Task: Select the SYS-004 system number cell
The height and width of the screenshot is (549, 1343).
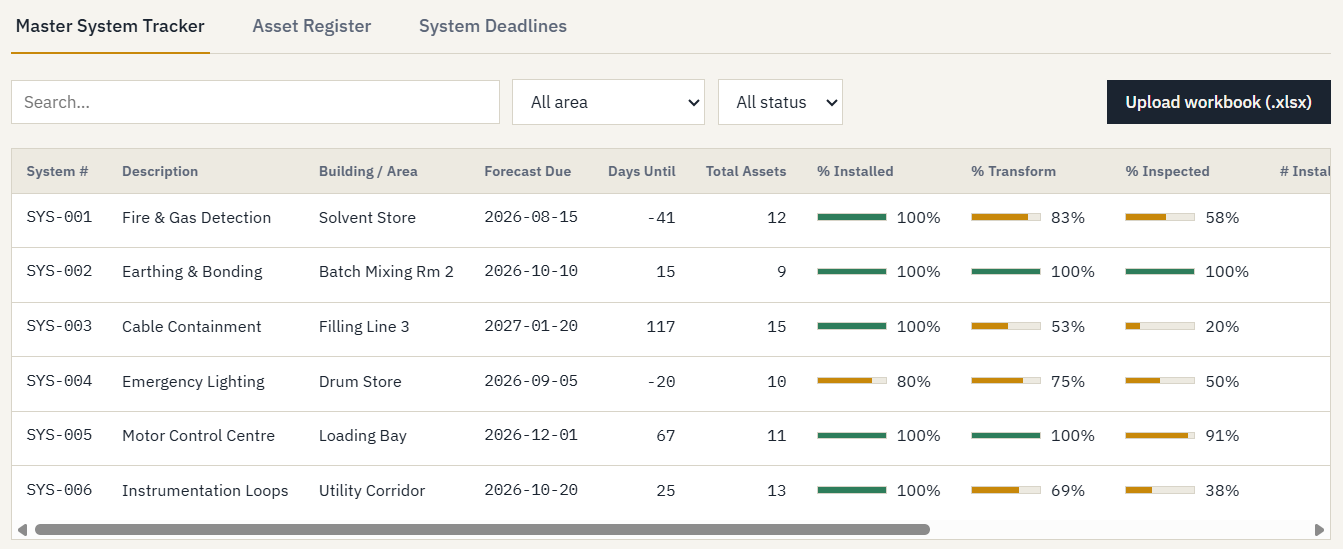Action: (59, 381)
